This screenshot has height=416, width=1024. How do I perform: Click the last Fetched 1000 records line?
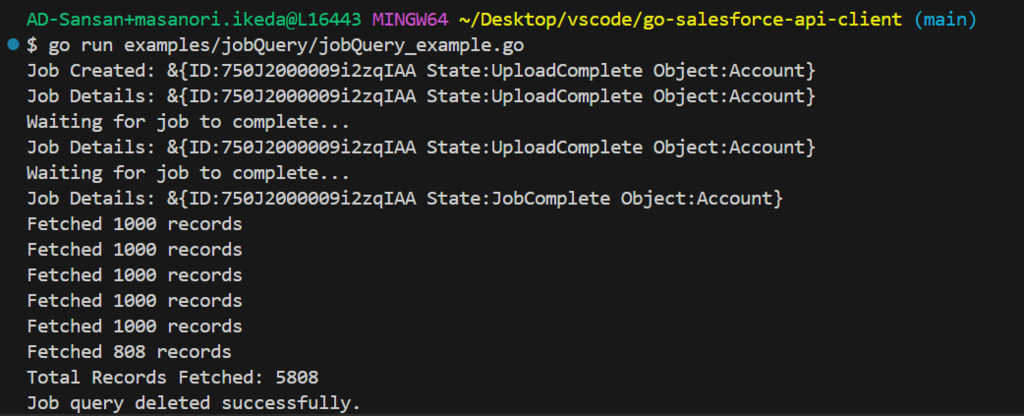coord(135,326)
